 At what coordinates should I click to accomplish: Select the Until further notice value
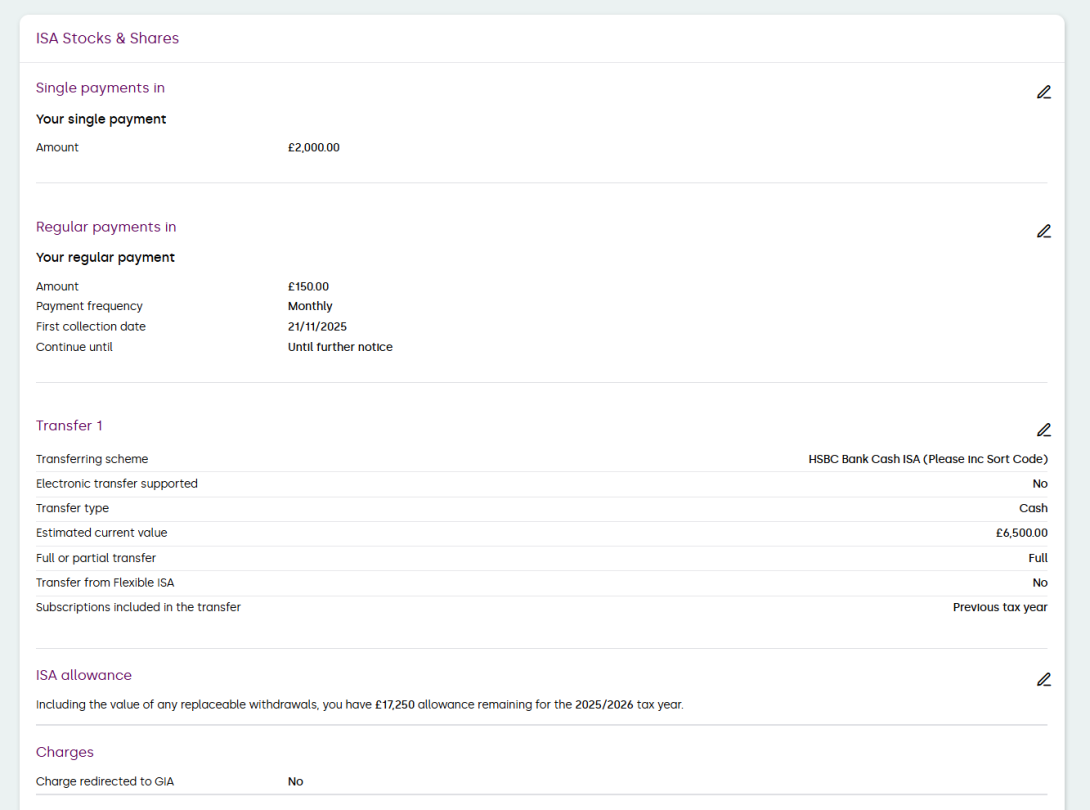(340, 348)
